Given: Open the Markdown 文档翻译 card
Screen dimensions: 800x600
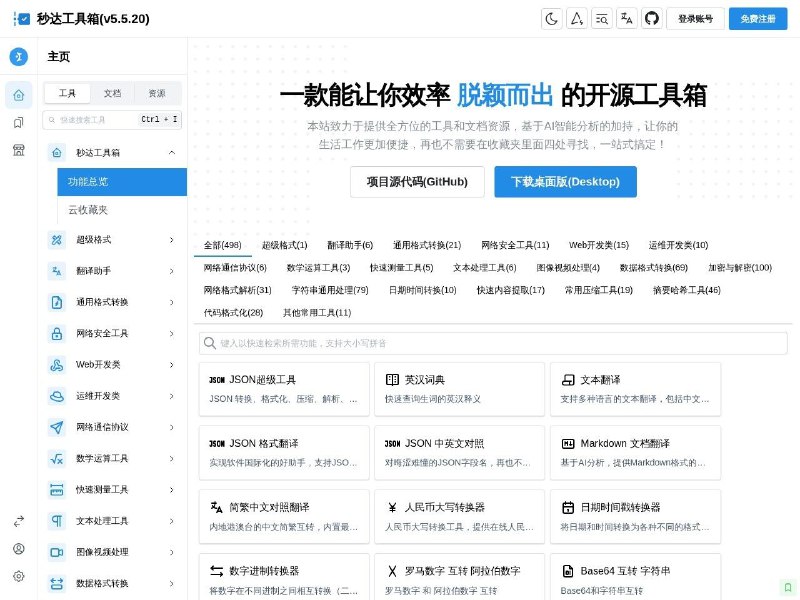Looking at the screenshot, I should click(x=635, y=453).
